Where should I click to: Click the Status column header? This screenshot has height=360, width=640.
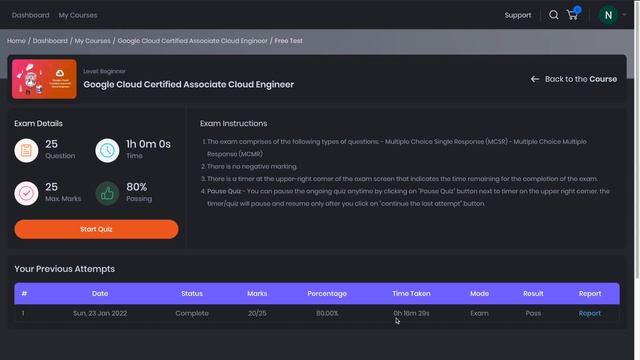point(192,293)
